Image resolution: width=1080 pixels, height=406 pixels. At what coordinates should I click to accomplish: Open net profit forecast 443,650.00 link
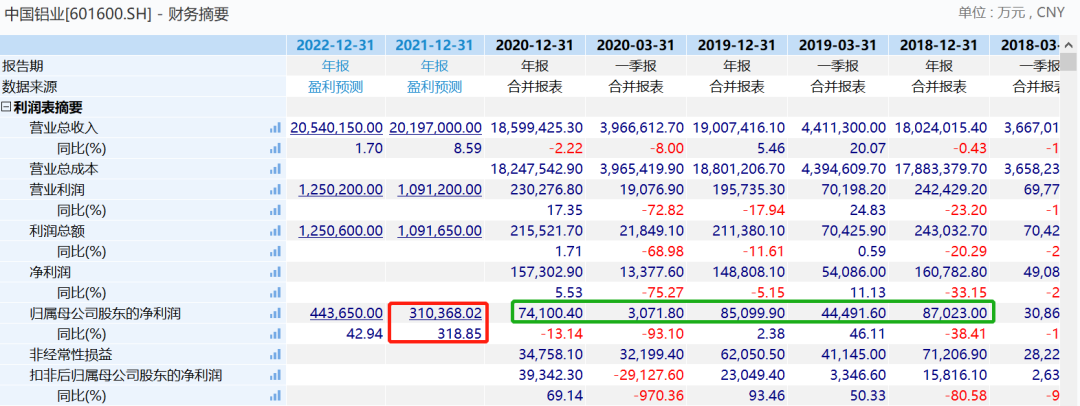coord(346,314)
